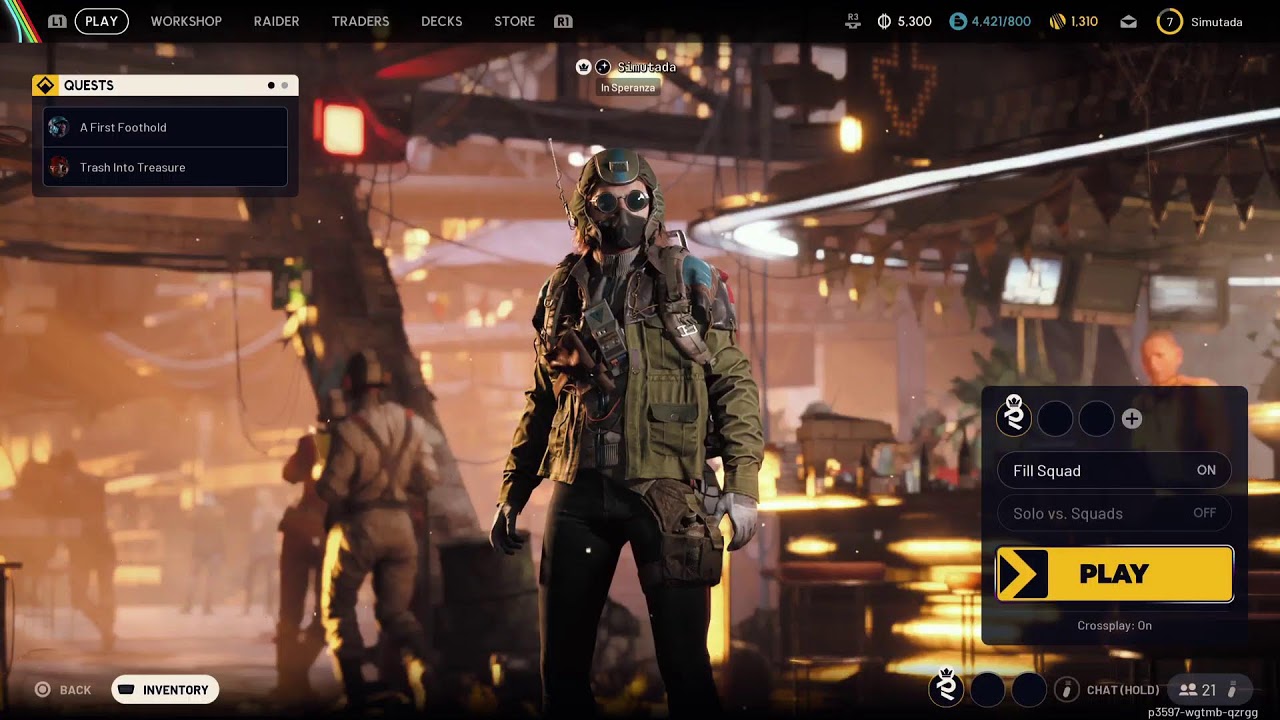Click the In Speranza status label

tap(628, 88)
